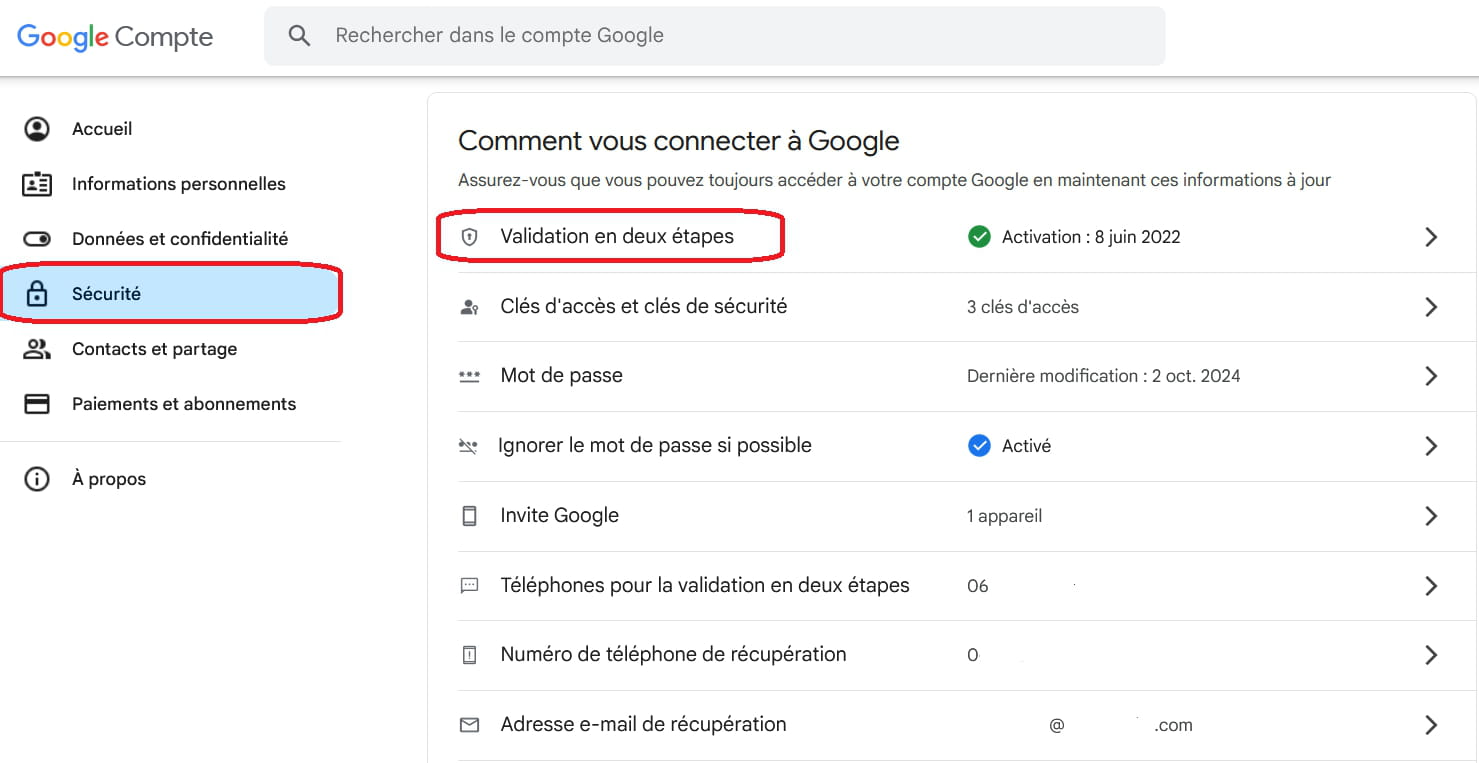
Task: Click the phone icon next to Invite Google
Action: coord(469,515)
